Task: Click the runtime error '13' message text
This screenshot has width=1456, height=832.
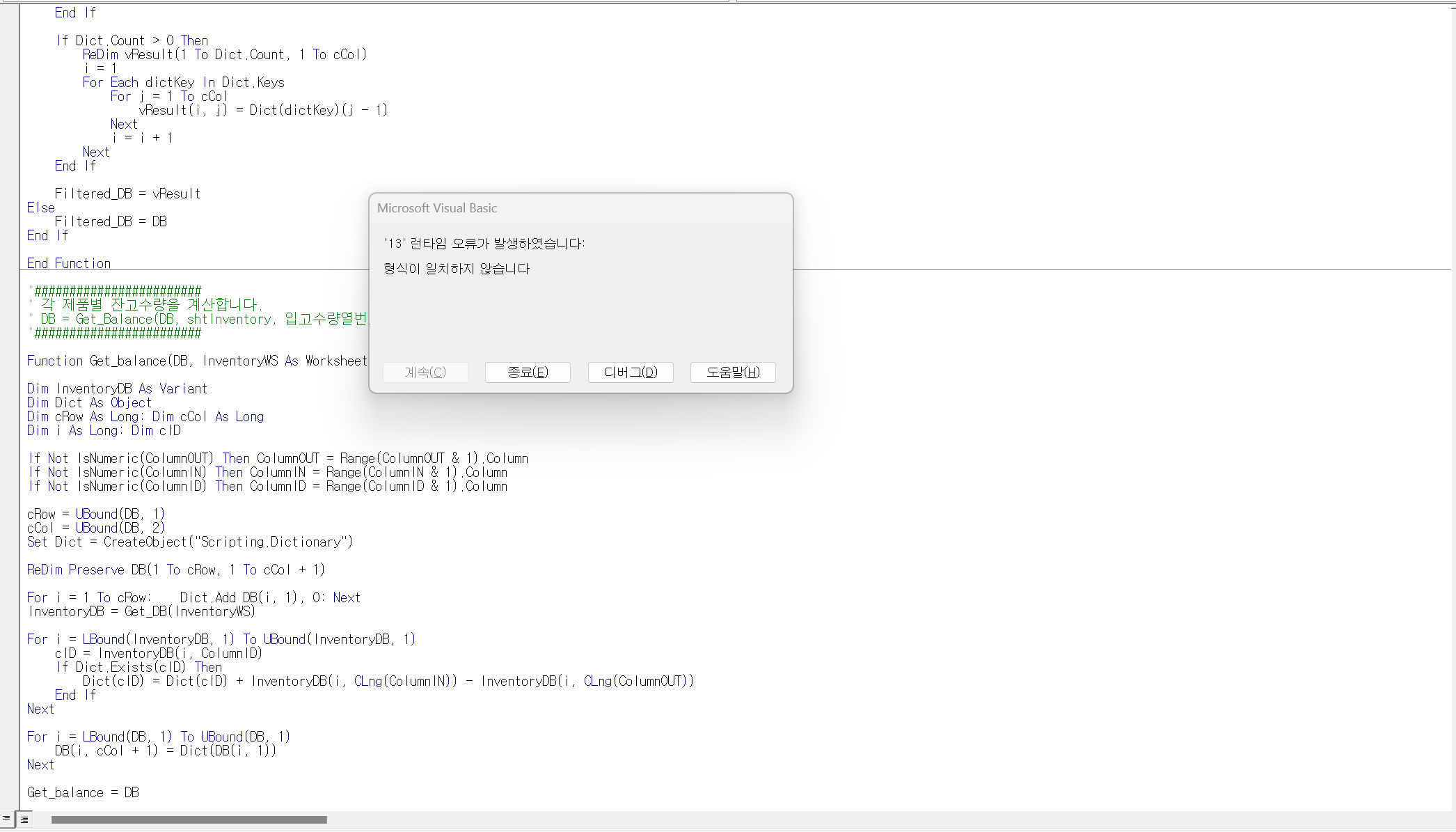Action: tap(484, 244)
